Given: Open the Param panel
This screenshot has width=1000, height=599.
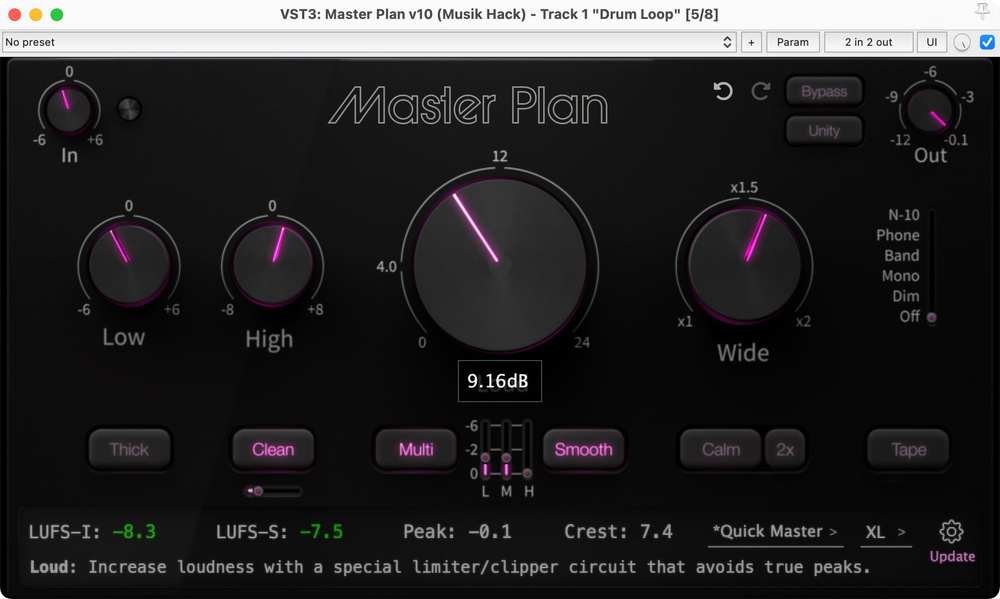Looking at the screenshot, I should coord(793,42).
